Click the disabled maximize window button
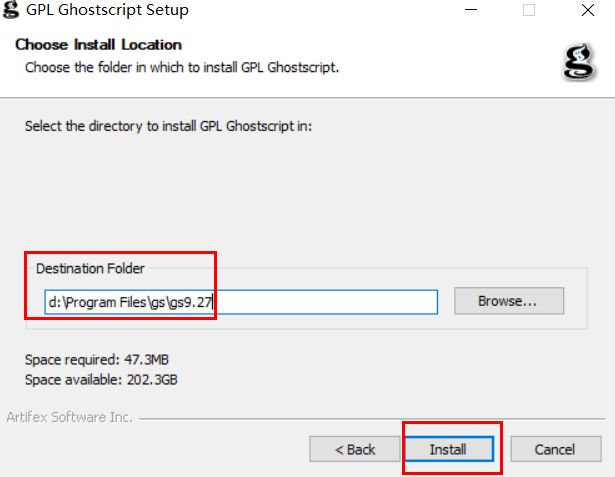This screenshot has height=477, width=615. click(x=529, y=11)
